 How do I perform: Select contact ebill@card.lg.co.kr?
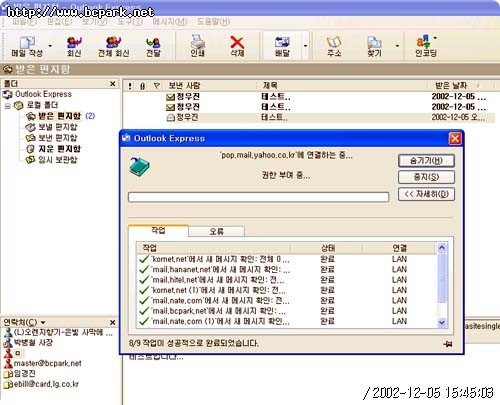[41, 384]
